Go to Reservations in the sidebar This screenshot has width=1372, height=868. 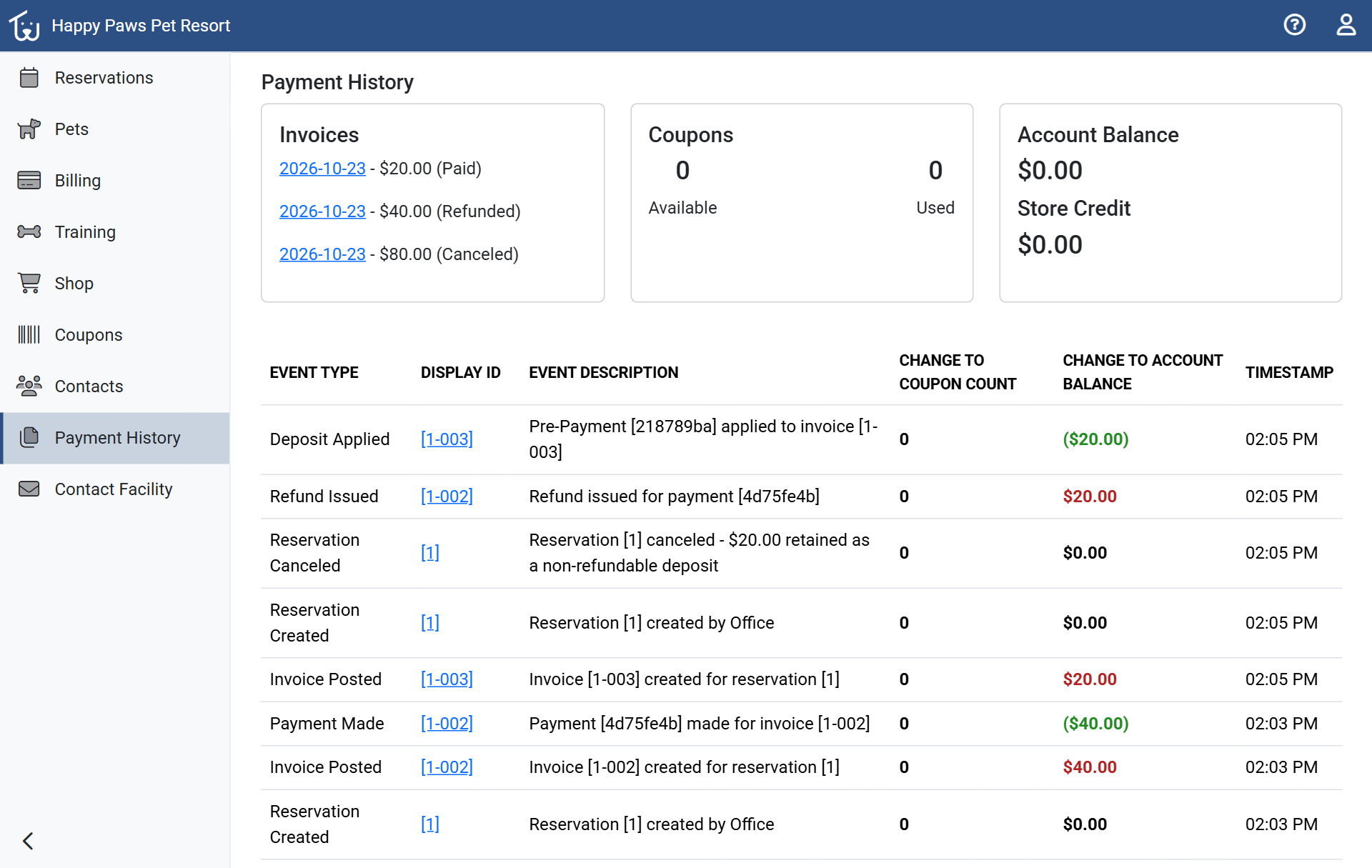click(x=115, y=77)
